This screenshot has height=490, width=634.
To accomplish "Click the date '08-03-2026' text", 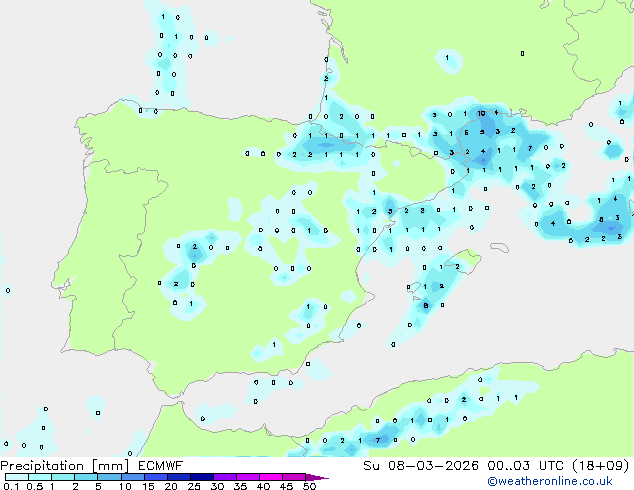I will tap(433, 466).
